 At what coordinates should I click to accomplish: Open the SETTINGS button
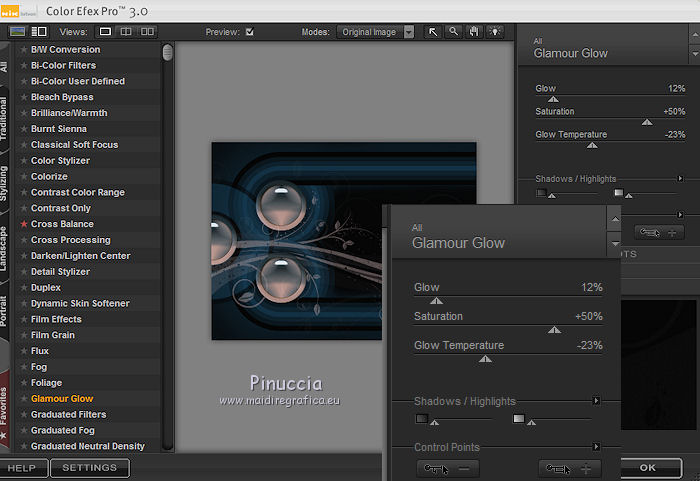(90, 468)
